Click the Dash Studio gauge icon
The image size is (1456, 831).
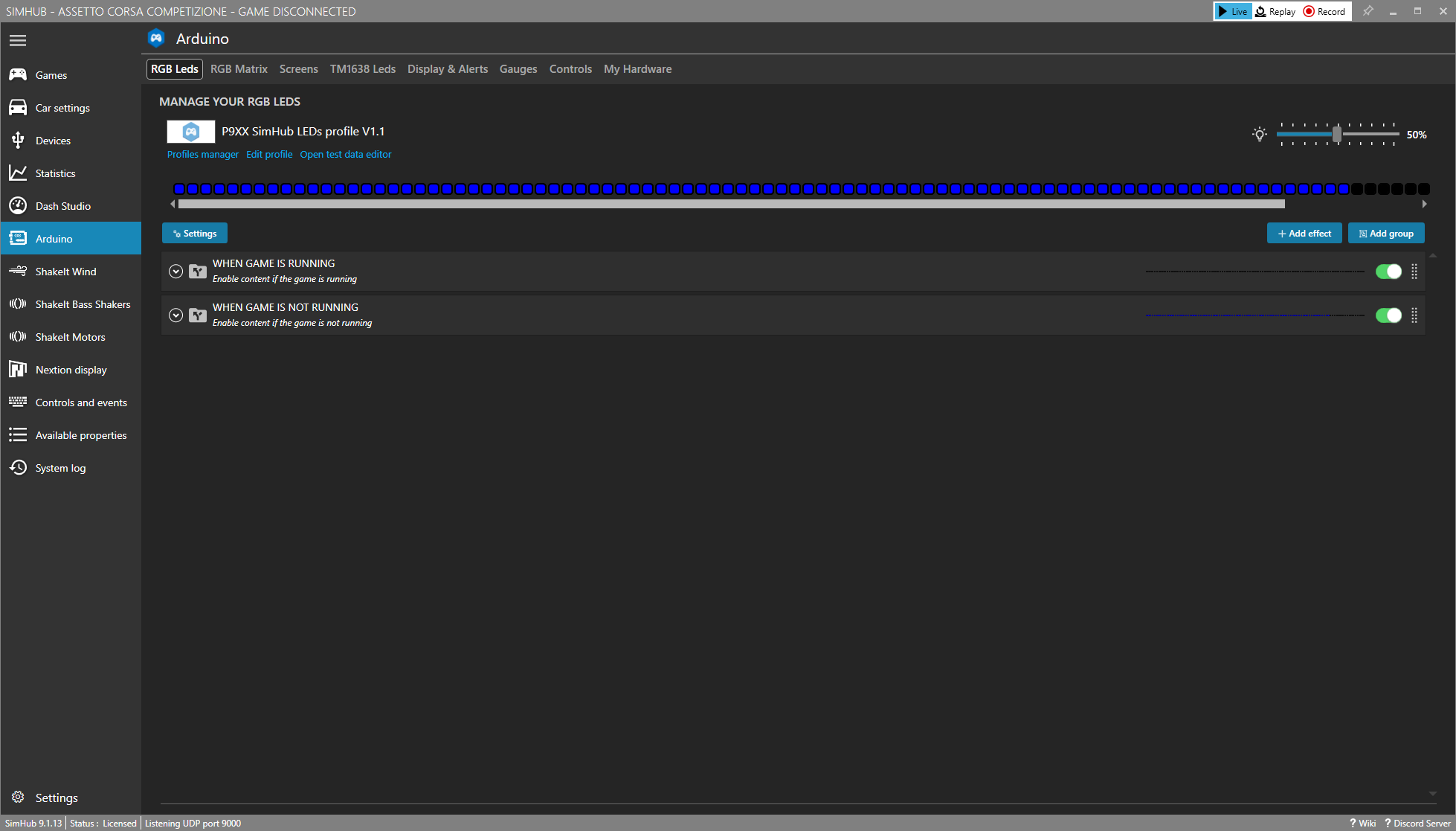point(18,205)
